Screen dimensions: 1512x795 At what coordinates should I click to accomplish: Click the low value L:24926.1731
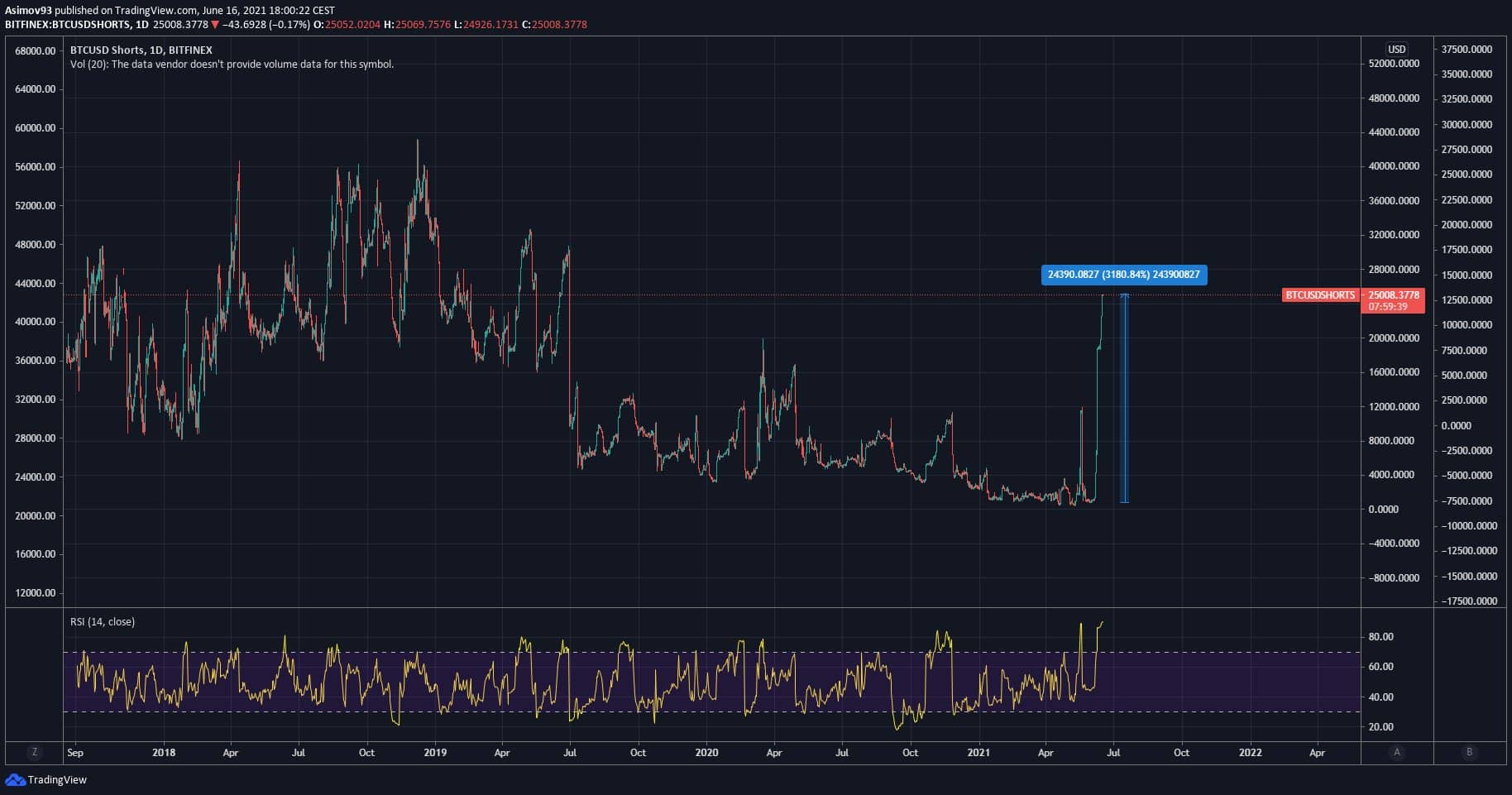(x=486, y=25)
